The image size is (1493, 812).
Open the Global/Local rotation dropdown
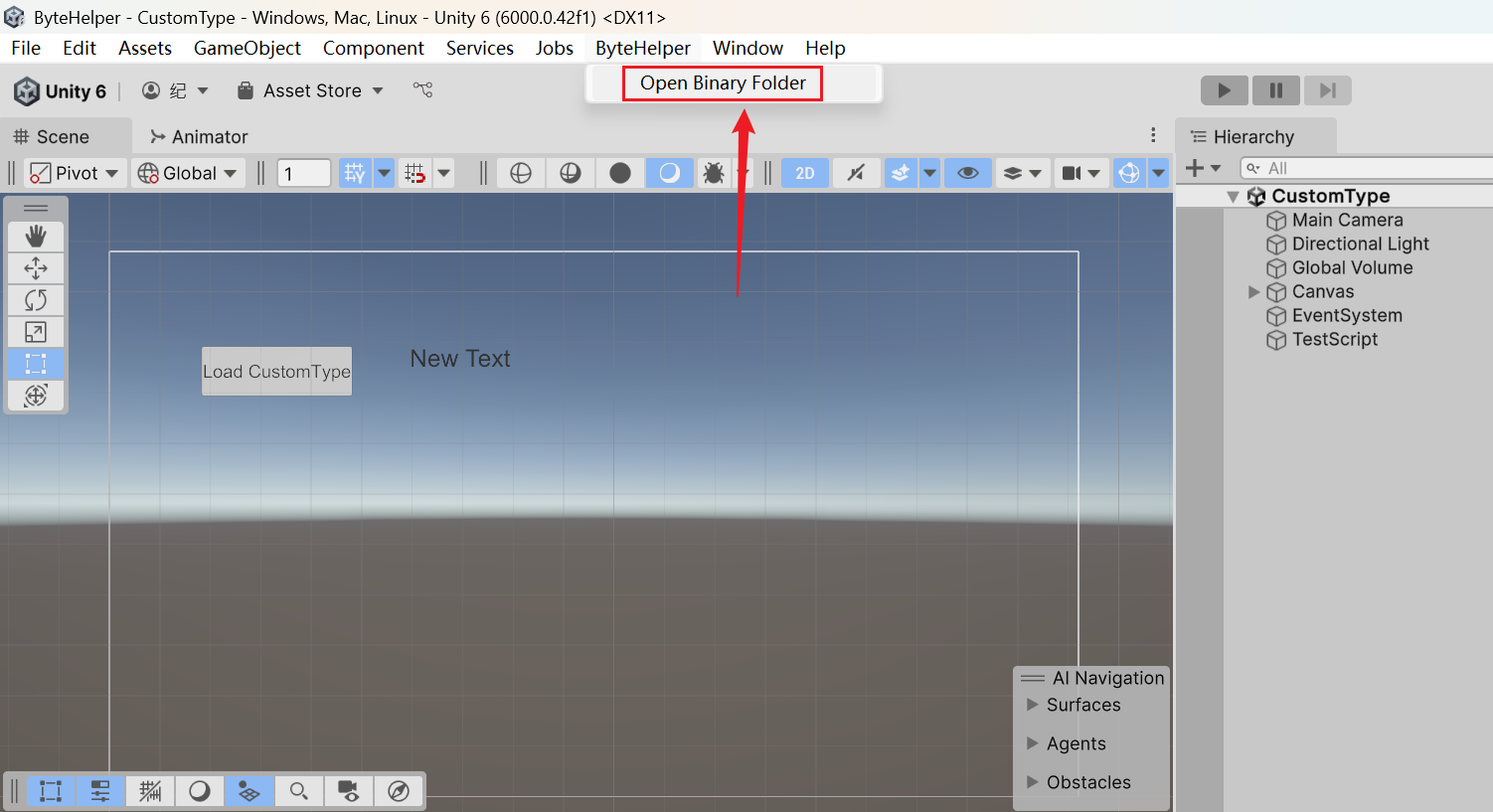coord(189,173)
